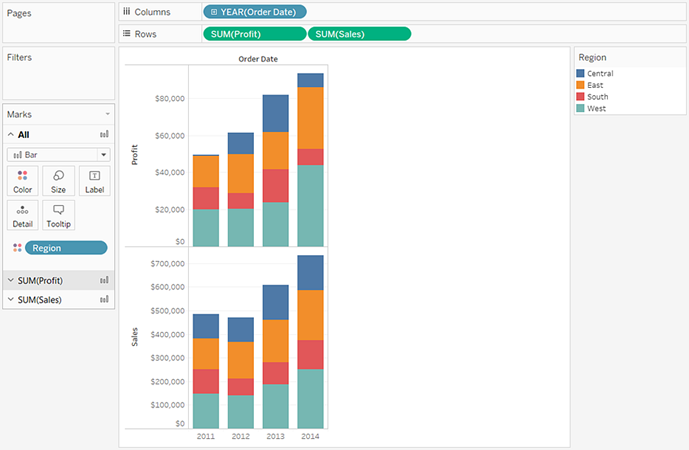
Task: Open the Label mark card
Action: 94,181
